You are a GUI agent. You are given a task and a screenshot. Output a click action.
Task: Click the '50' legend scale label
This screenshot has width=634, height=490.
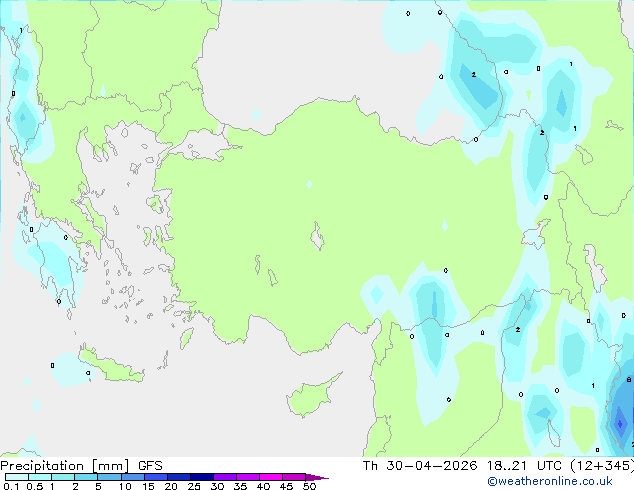pyautogui.click(x=309, y=486)
